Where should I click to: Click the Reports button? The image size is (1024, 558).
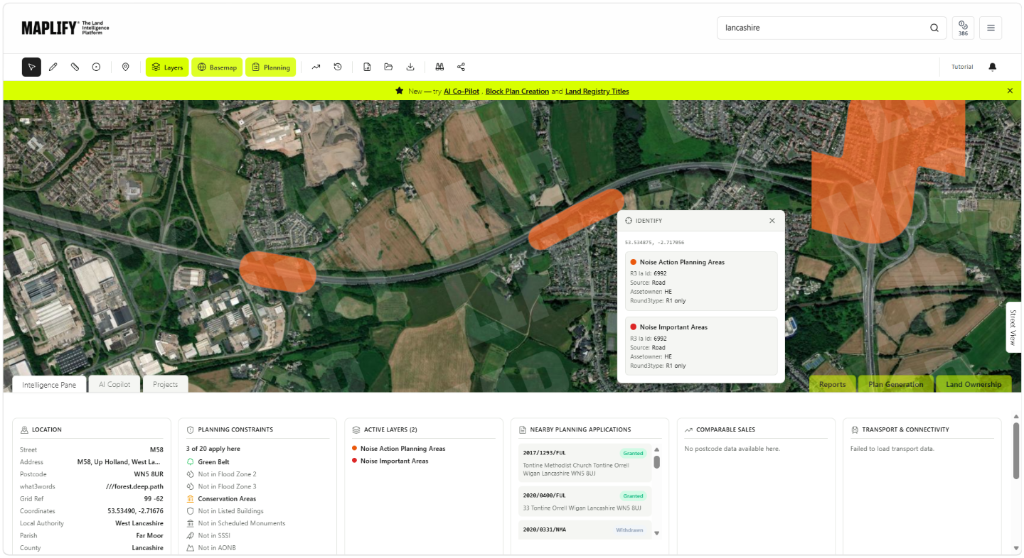tap(832, 384)
